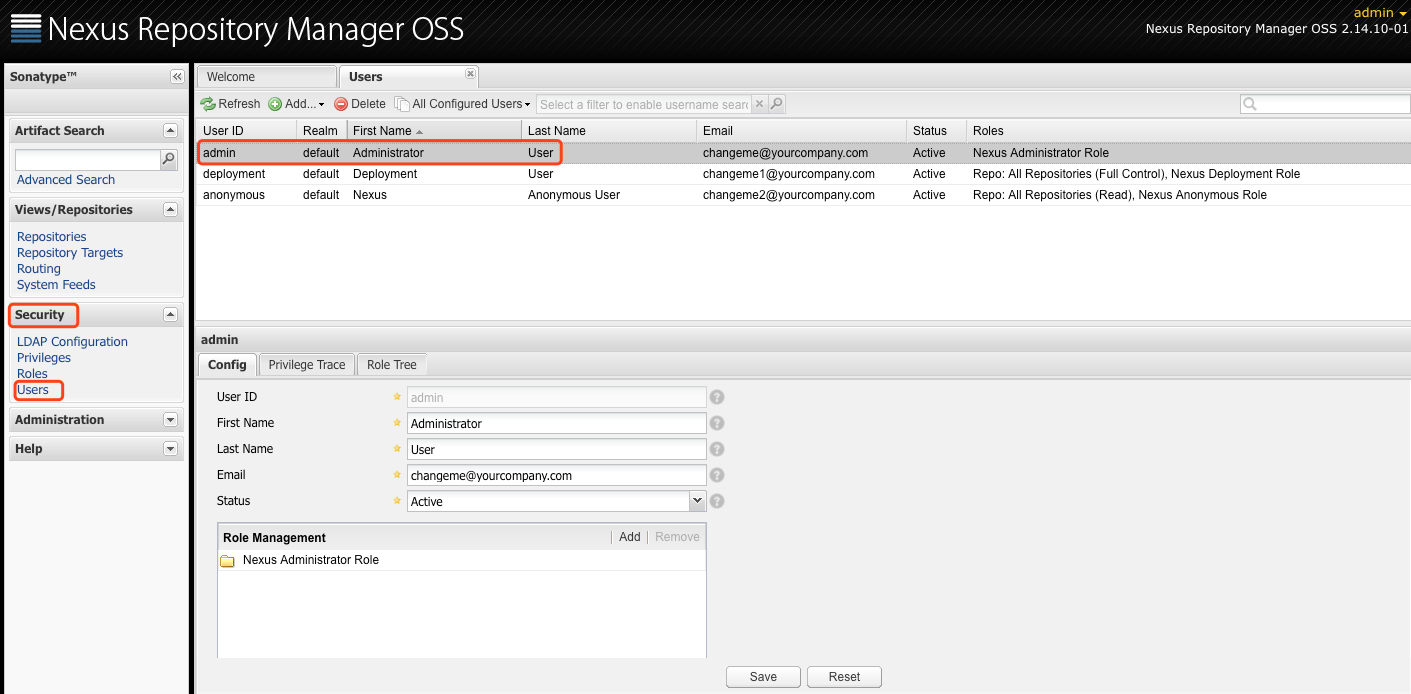Switch to the Config tab
Image resolution: width=1411 pixels, height=694 pixels.
[227, 365]
